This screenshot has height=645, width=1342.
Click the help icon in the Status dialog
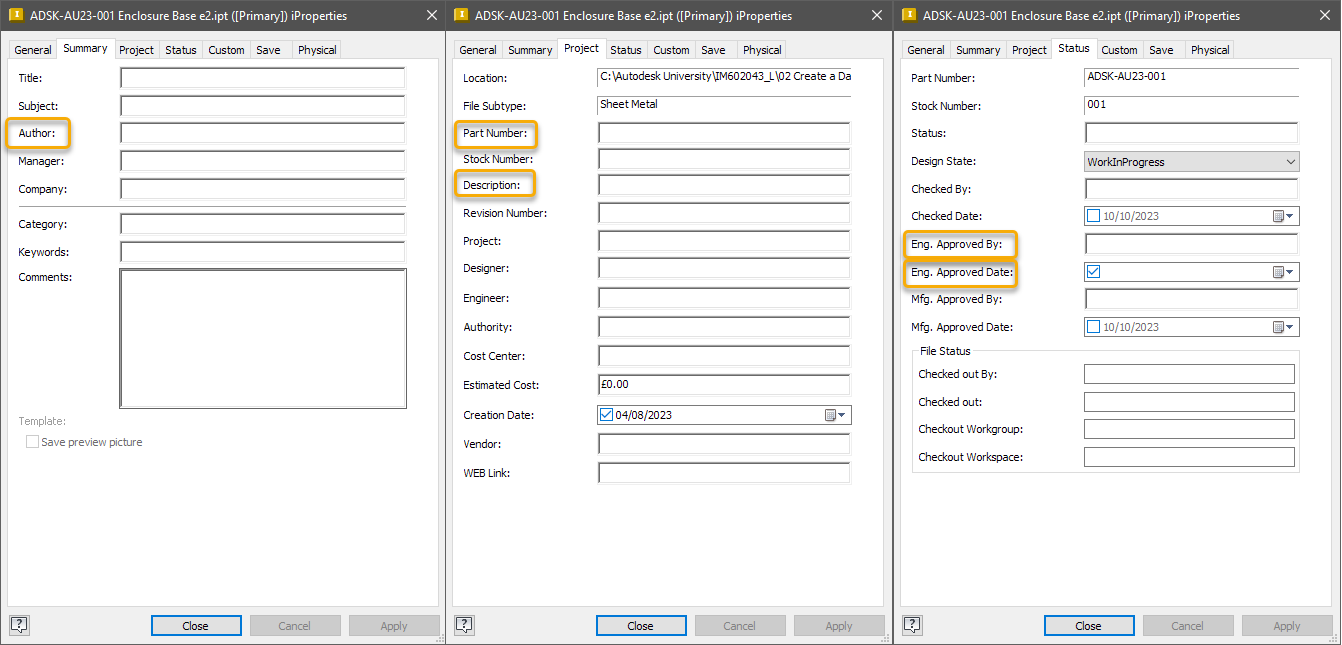point(912,625)
